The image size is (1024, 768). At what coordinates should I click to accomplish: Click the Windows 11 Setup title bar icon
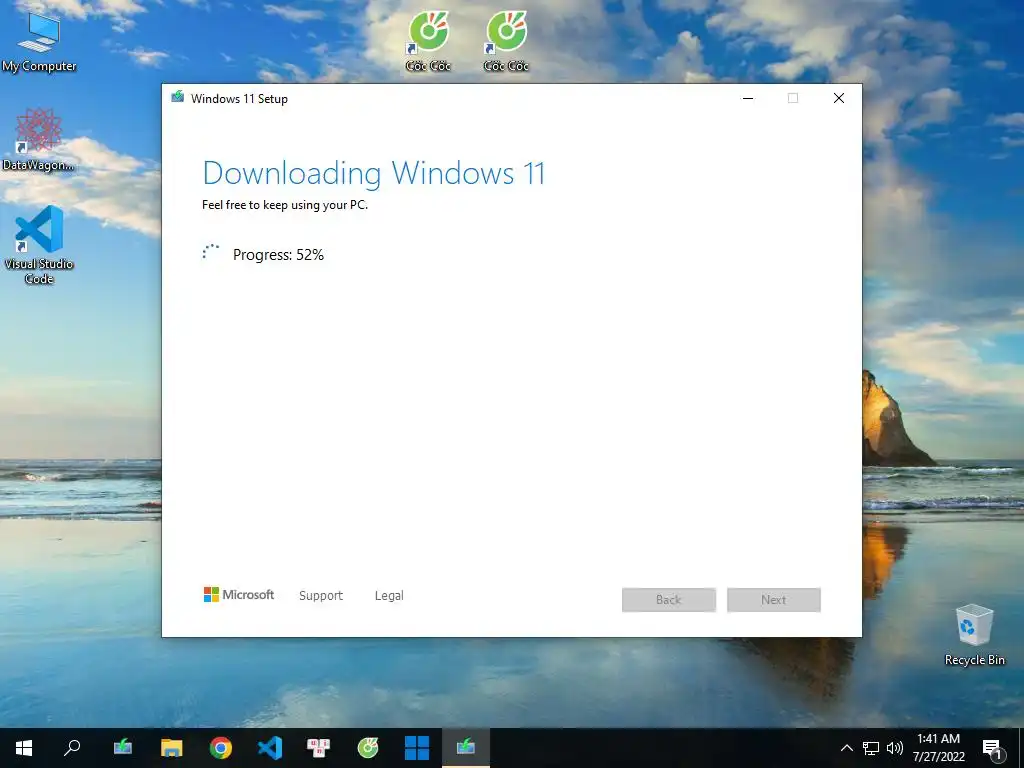178,98
